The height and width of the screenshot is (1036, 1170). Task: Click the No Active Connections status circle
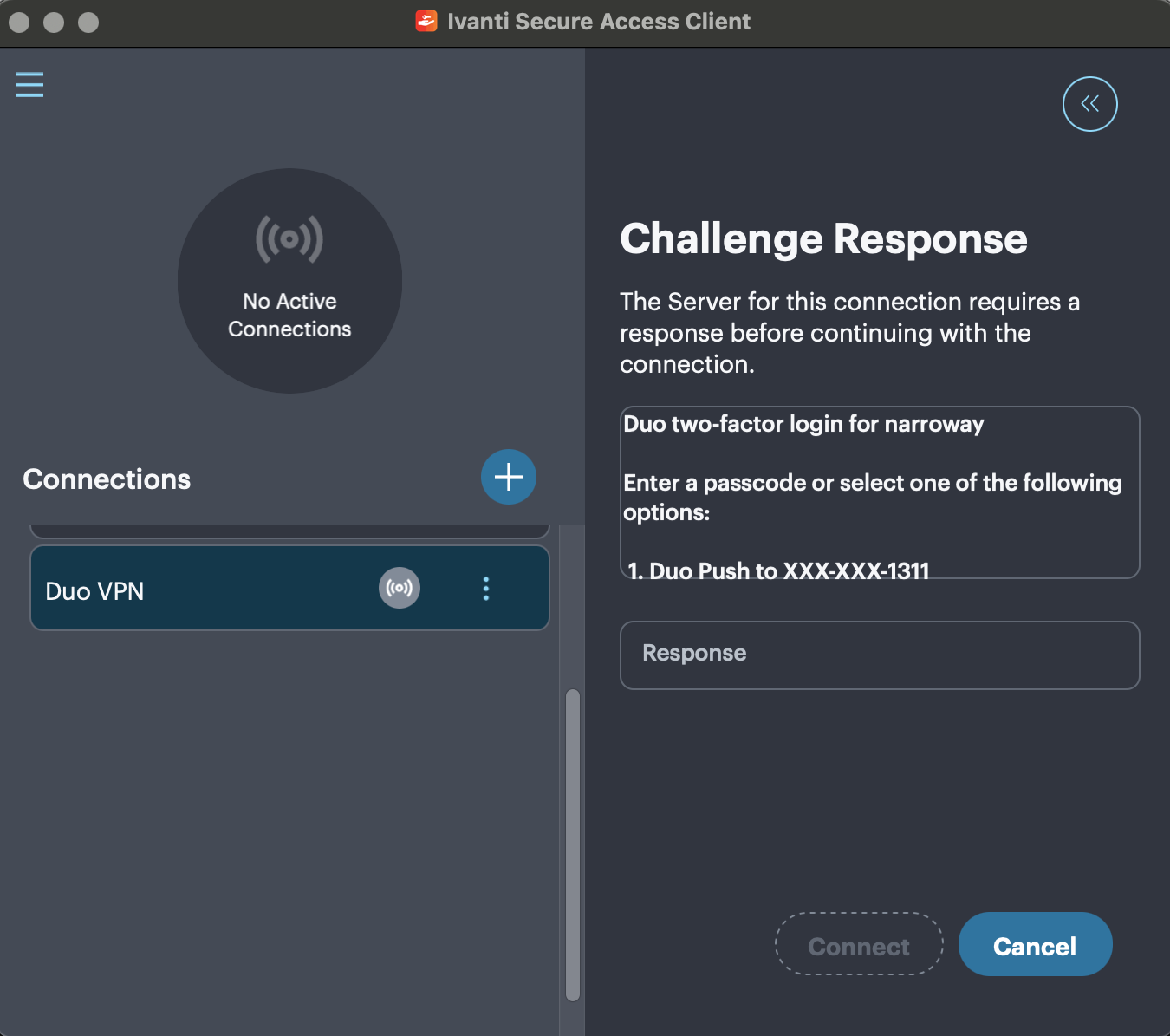point(289,281)
